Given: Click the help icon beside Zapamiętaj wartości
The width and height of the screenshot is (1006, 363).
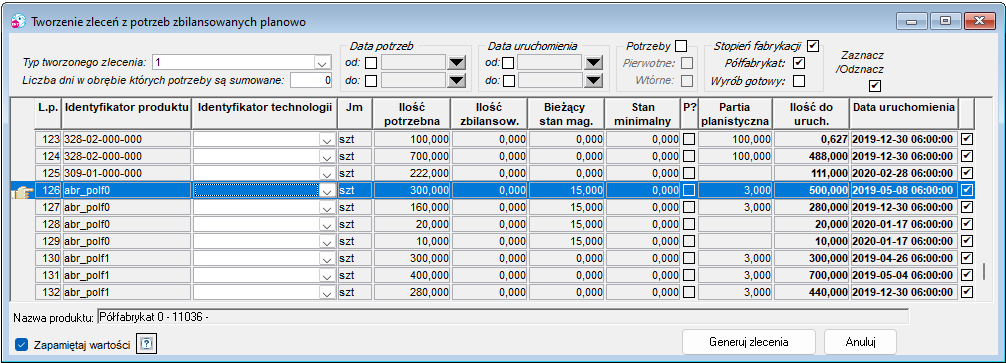Looking at the screenshot, I should pos(148,344).
